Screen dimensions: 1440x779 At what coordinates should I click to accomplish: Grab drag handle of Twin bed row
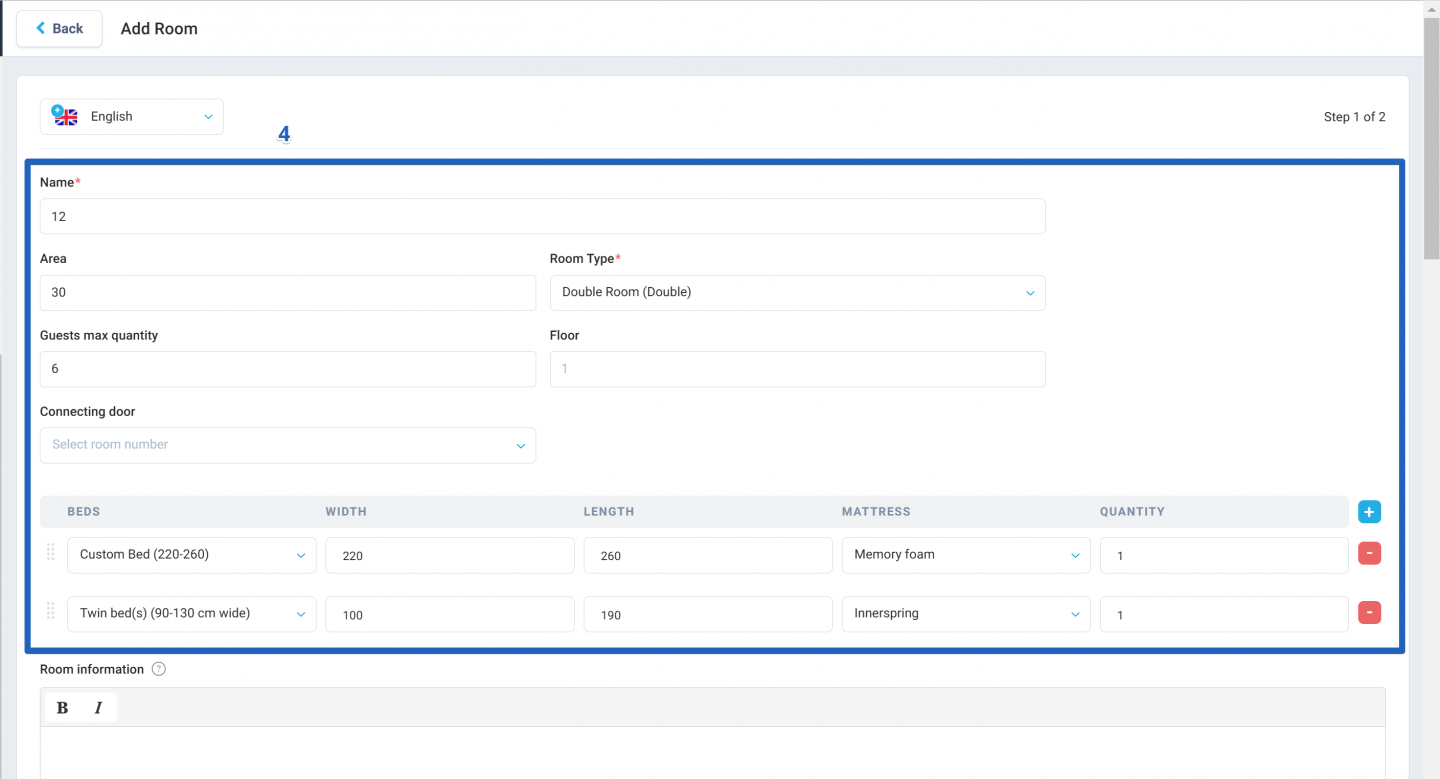[x=51, y=612]
